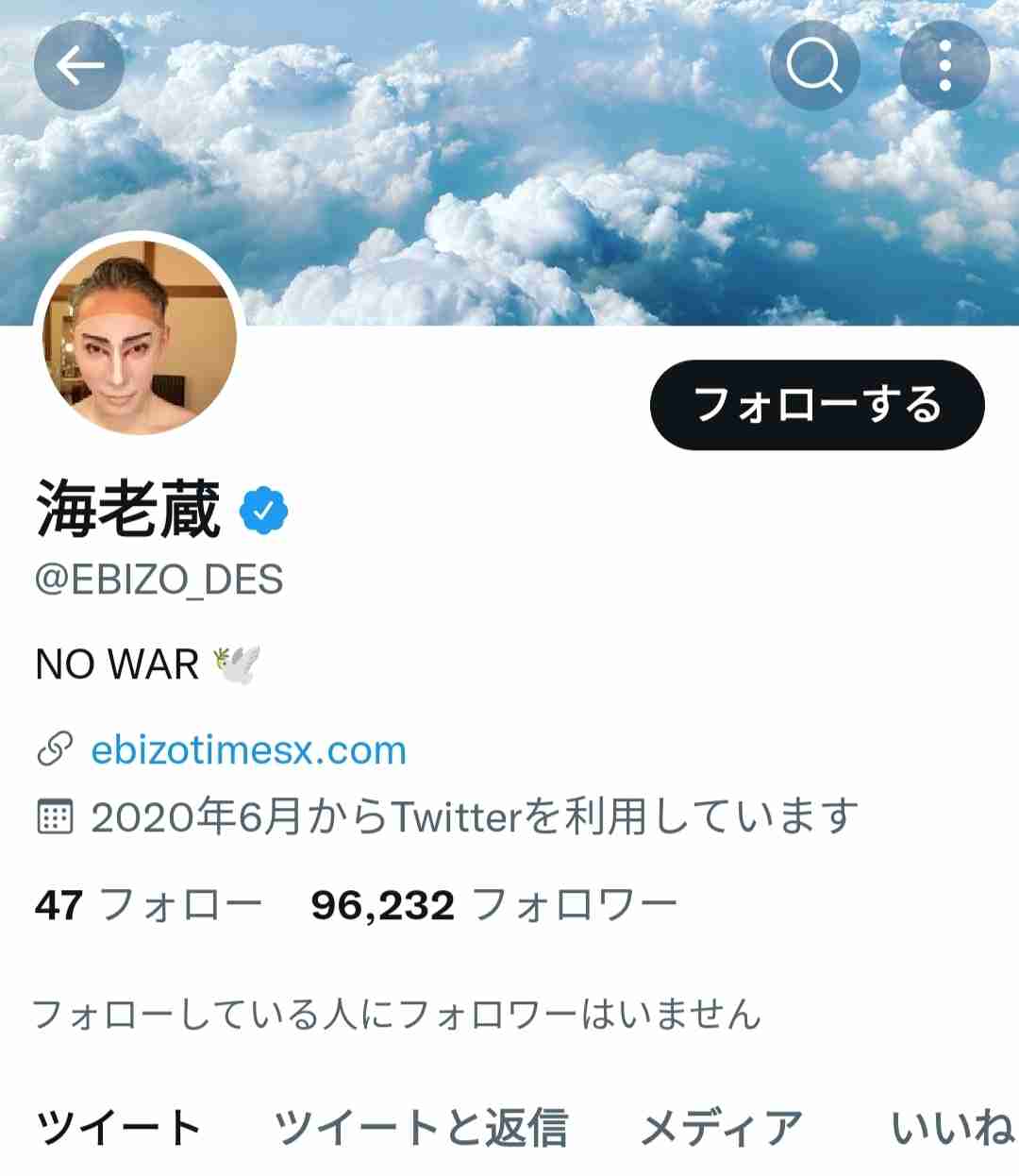This screenshot has width=1019, height=1176.
Task: Tap the NO WAR bio text
Action: point(117,664)
